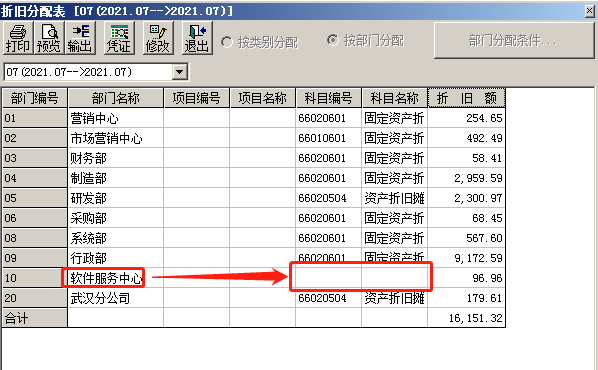Click 营销中心 row 固定资产折 account name
The width and height of the screenshot is (598, 370).
pyautogui.click(x=394, y=118)
